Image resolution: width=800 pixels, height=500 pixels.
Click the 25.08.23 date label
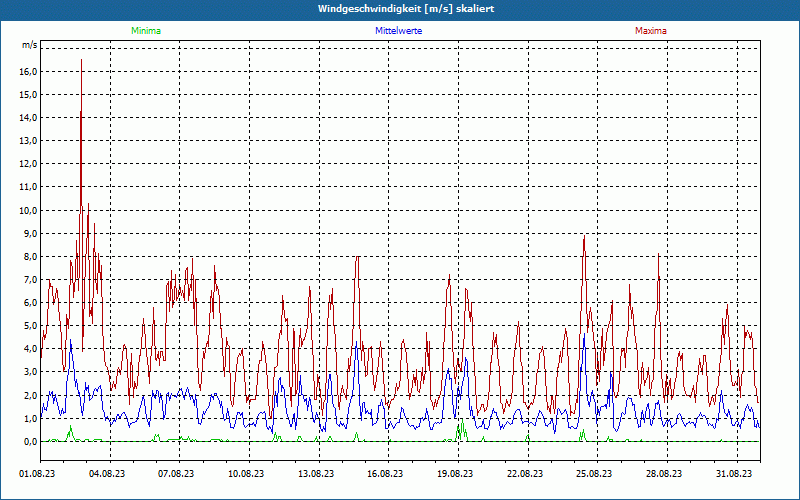pos(594,474)
